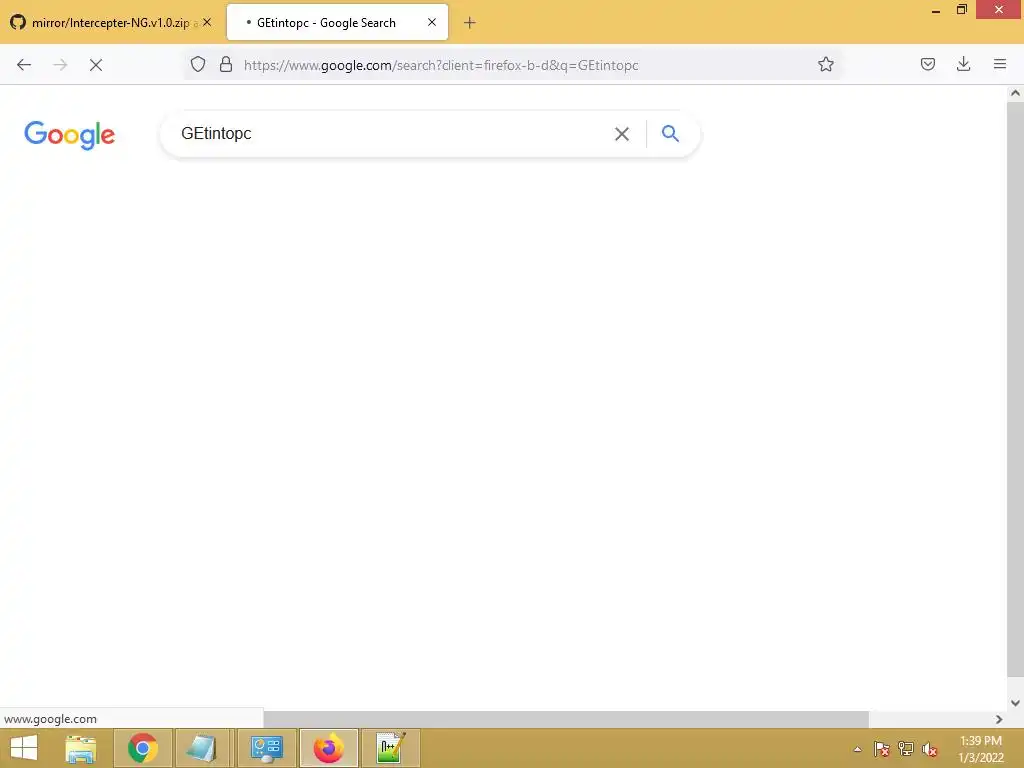Open the Windows Start button
The image size is (1024, 768).
coord(24,748)
